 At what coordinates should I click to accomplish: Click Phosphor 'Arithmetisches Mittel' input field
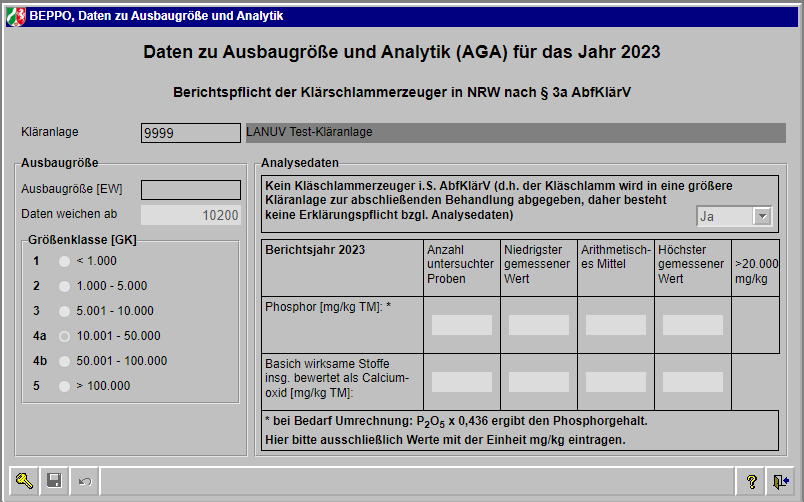click(616, 325)
